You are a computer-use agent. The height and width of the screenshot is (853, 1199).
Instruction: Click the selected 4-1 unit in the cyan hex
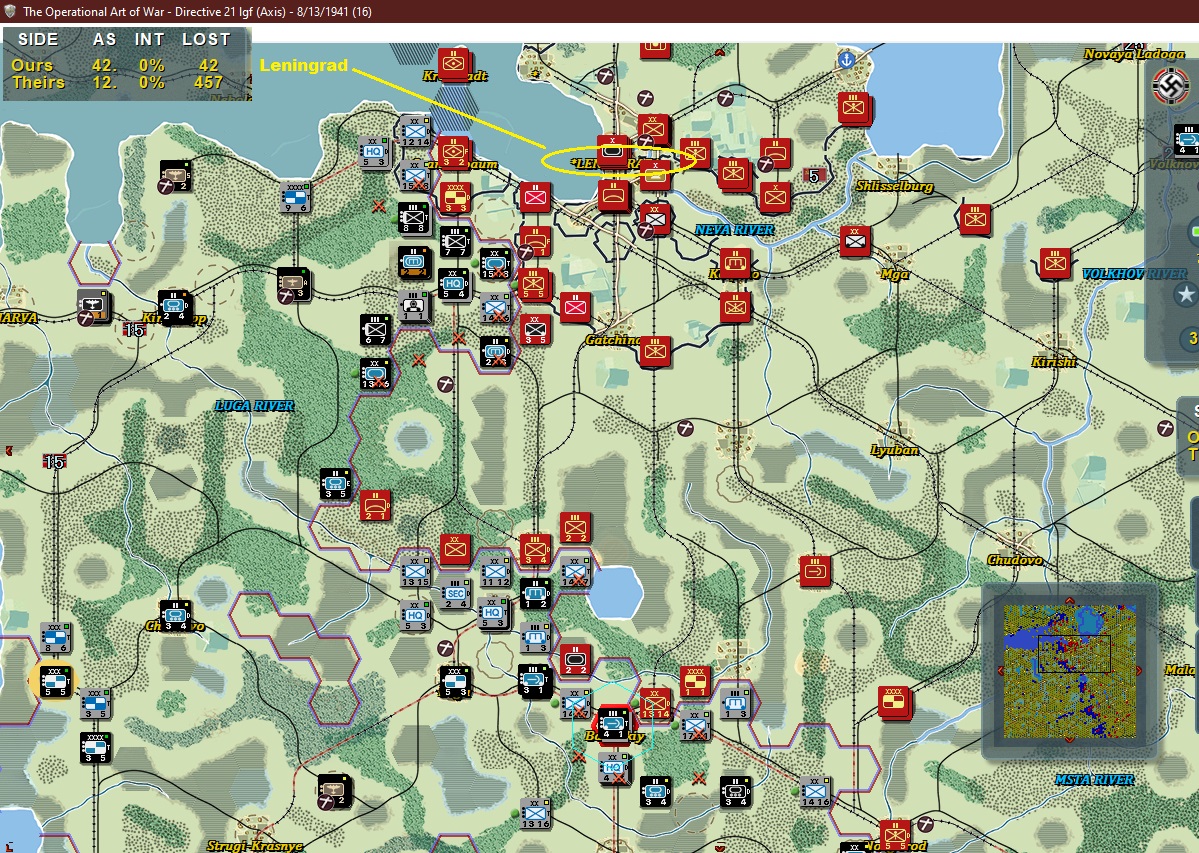coord(613,723)
